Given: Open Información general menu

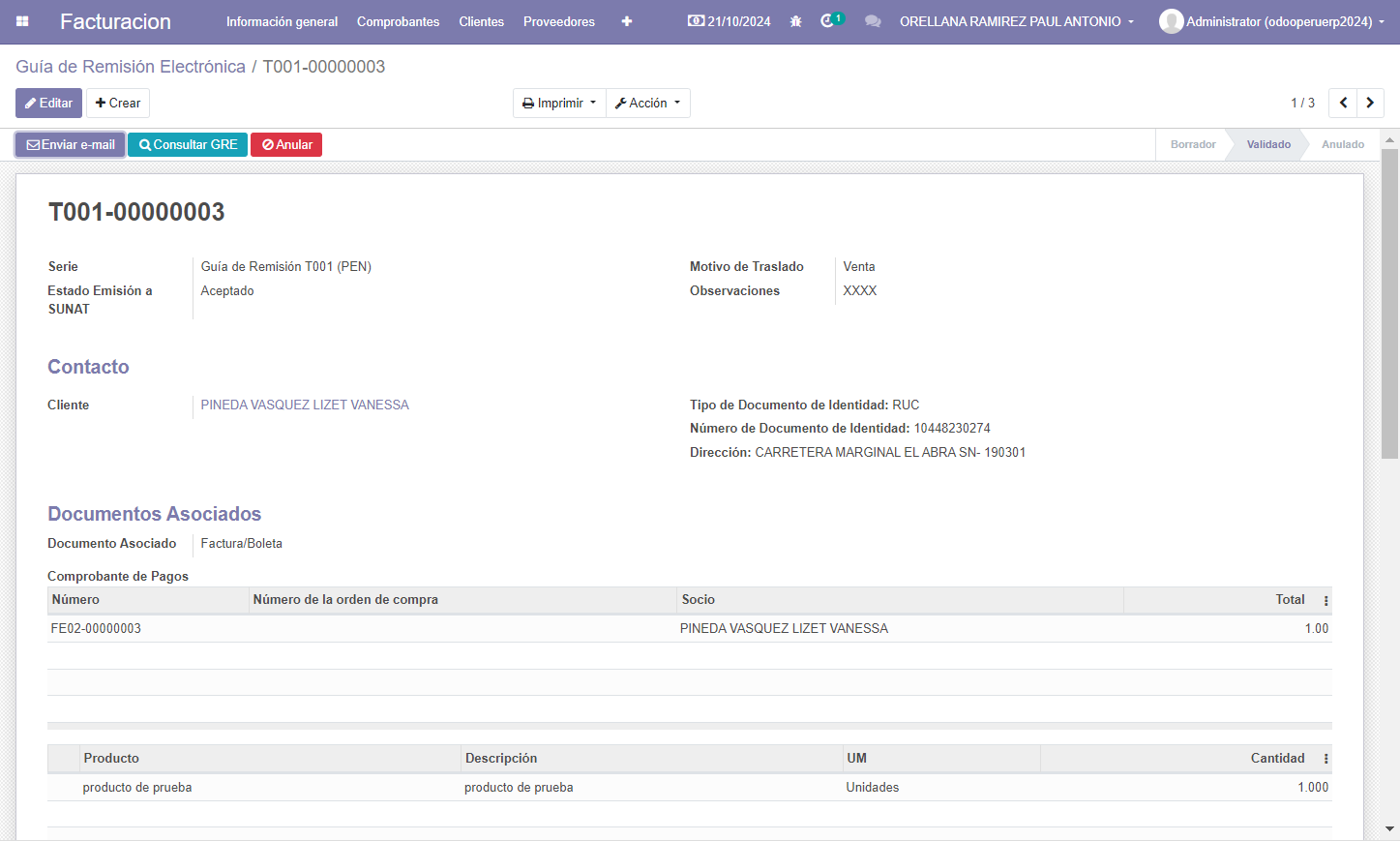Looking at the screenshot, I should point(282,21).
